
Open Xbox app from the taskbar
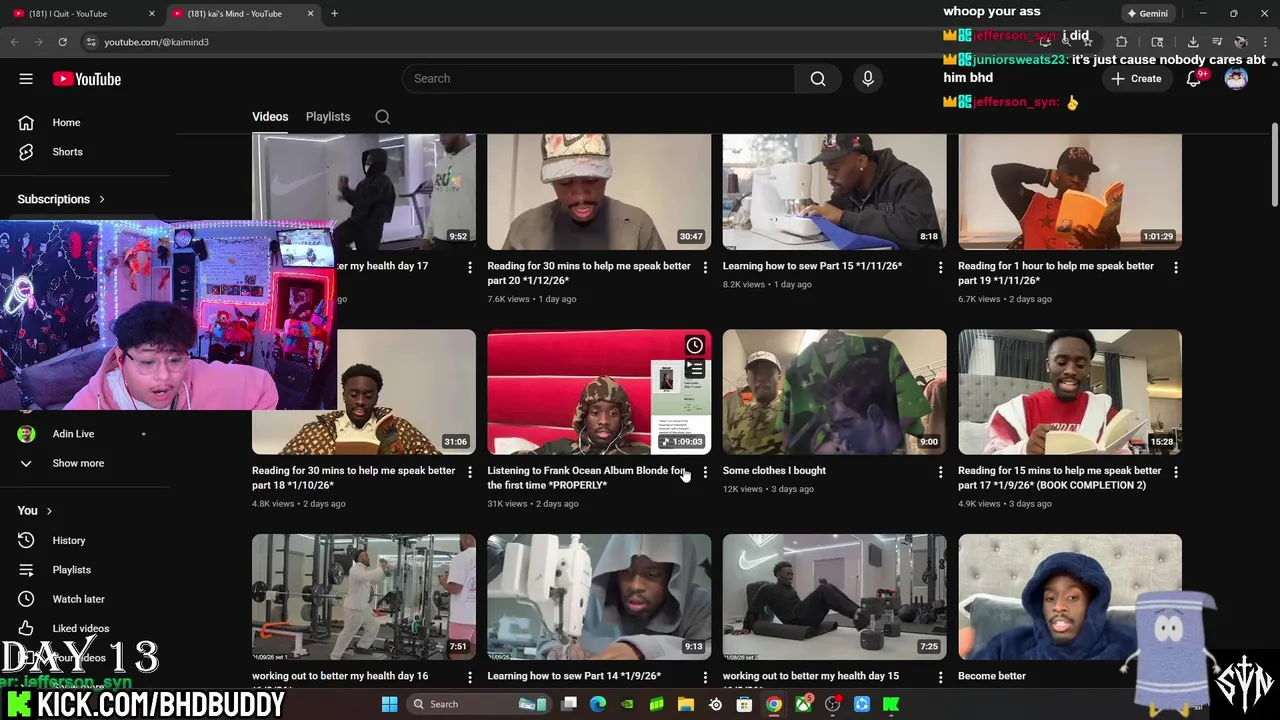[x=803, y=704]
